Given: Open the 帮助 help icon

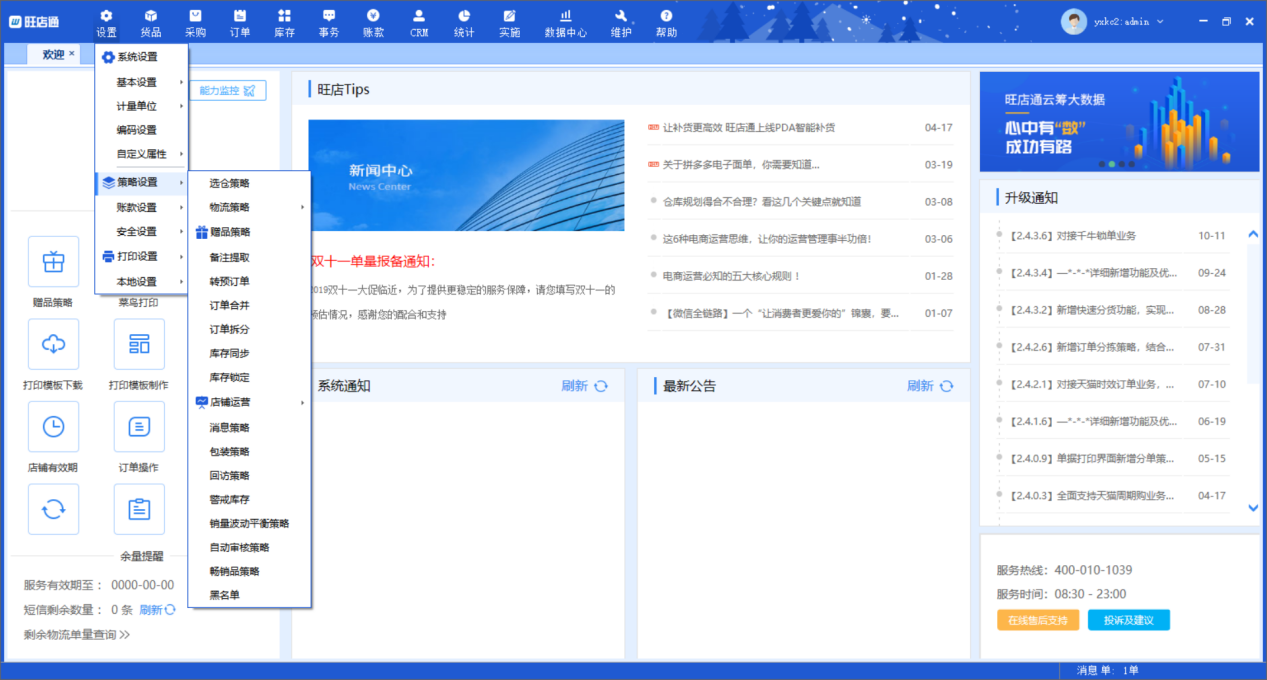Looking at the screenshot, I should [x=666, y=15].
